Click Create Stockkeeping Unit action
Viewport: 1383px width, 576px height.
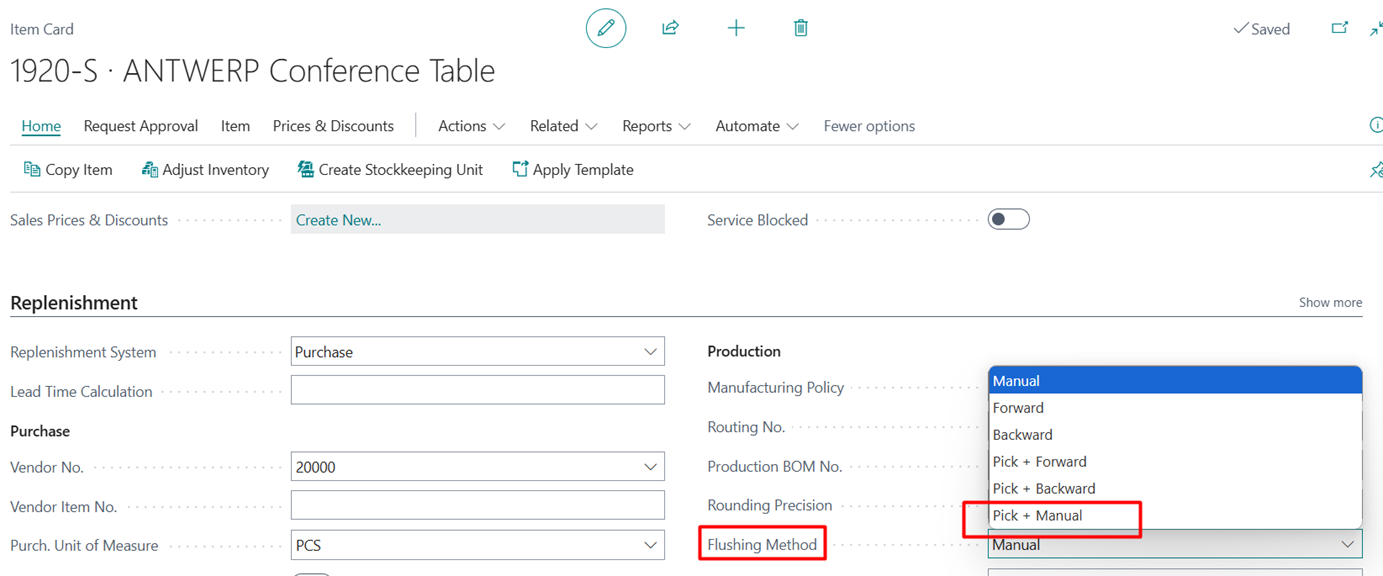tap(390, 170)
